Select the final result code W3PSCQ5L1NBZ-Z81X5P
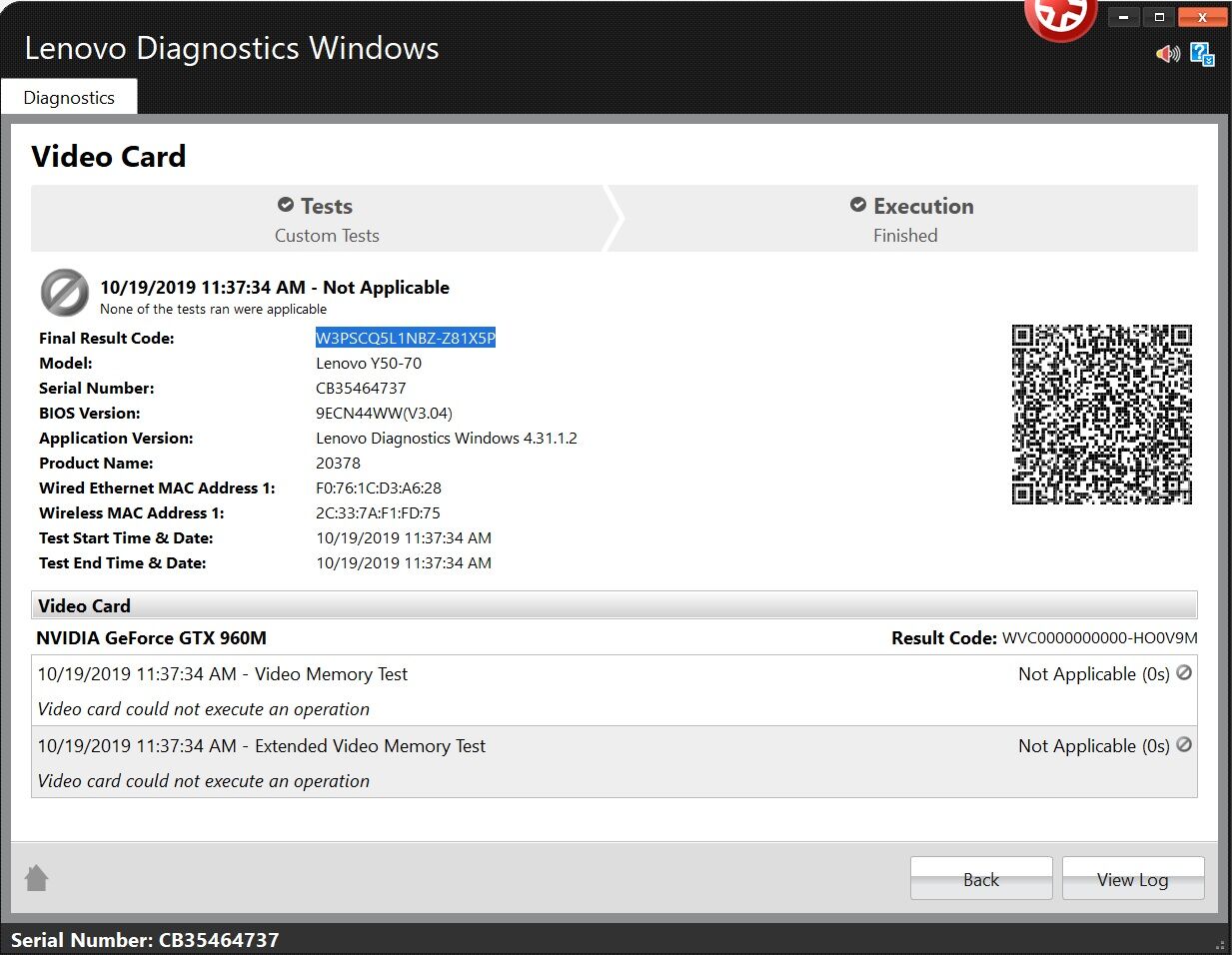This screenshot has height=955, width=1232. [406, 338]
